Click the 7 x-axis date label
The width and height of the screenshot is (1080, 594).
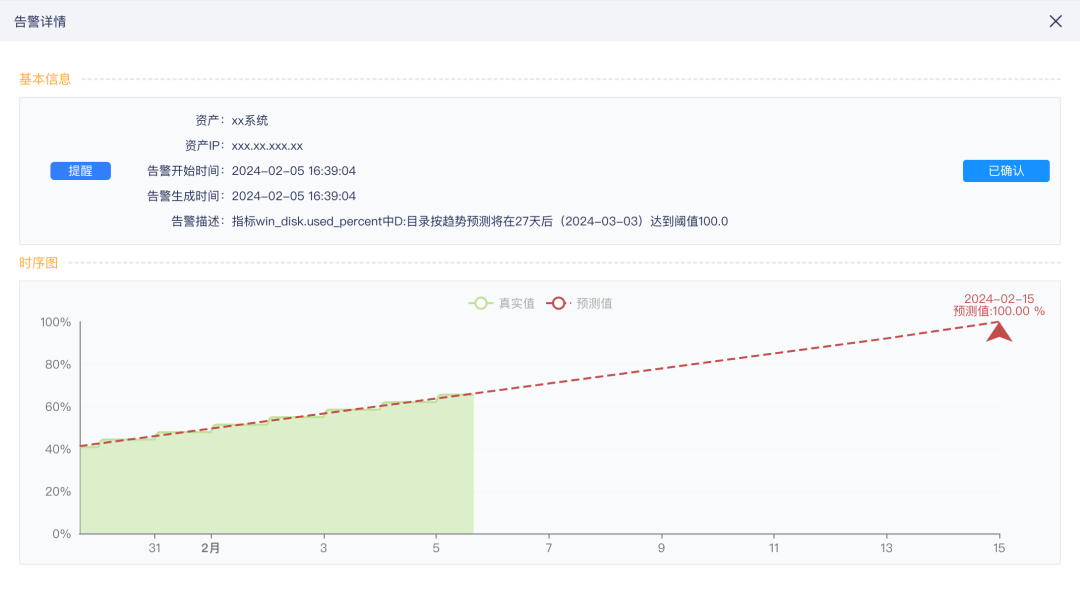[x=549, y=548]
